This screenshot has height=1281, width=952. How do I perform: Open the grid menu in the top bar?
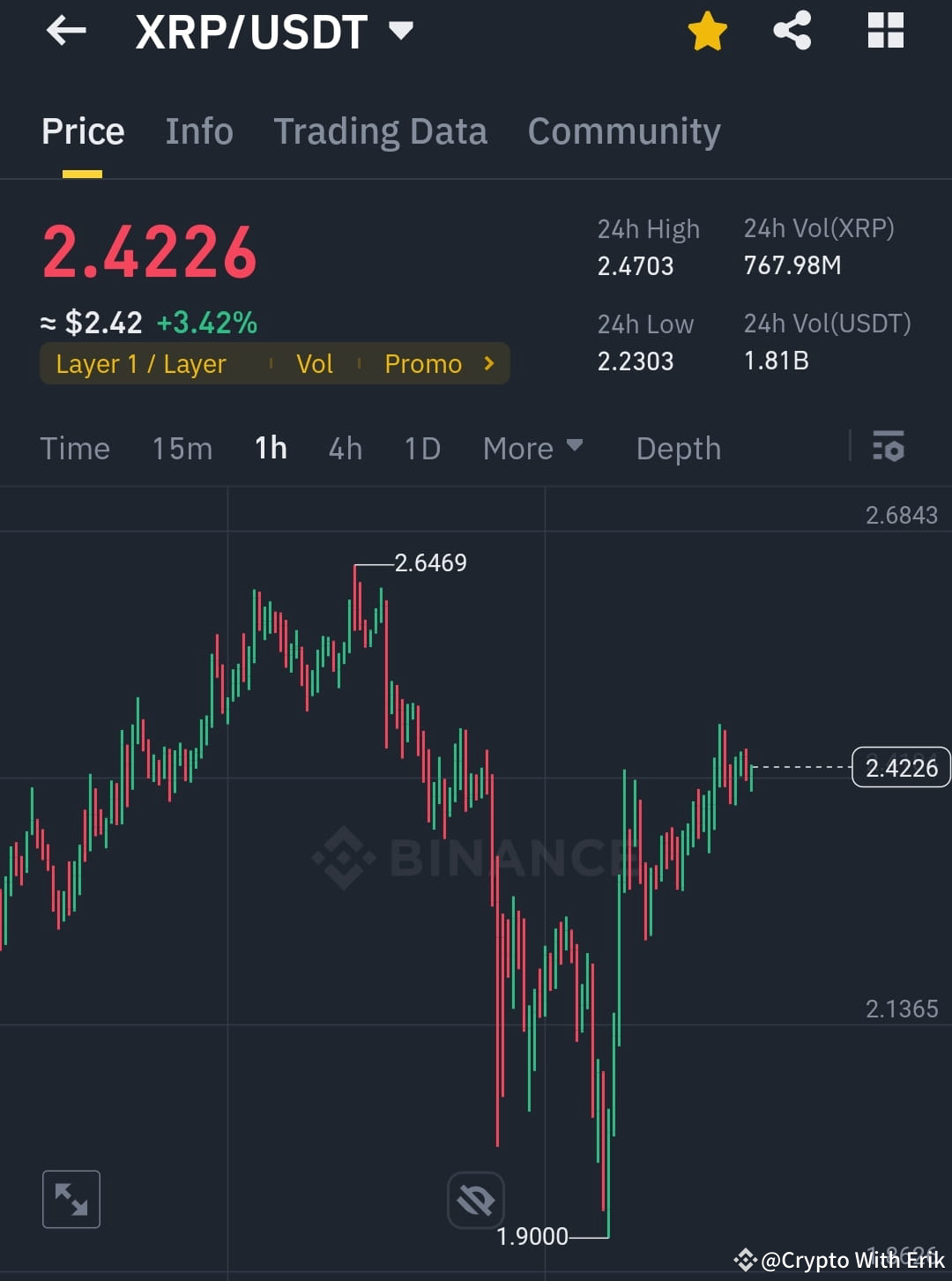point(884,31)
